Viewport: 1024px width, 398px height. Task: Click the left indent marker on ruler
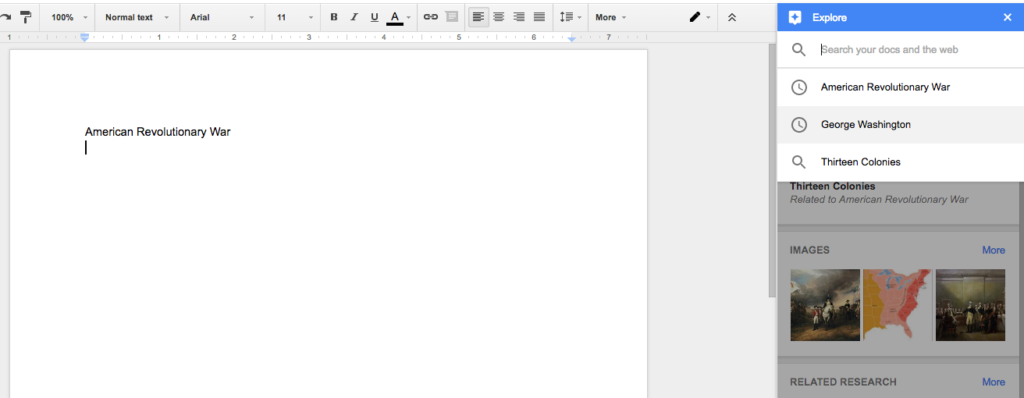pyautogui.click(x=84, y=38)
